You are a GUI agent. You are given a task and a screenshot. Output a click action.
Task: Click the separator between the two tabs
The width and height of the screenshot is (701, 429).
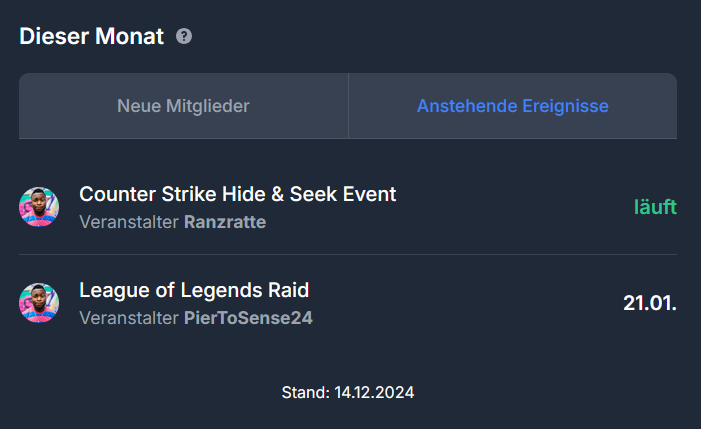pyautogui.click(x=348, y=106)
